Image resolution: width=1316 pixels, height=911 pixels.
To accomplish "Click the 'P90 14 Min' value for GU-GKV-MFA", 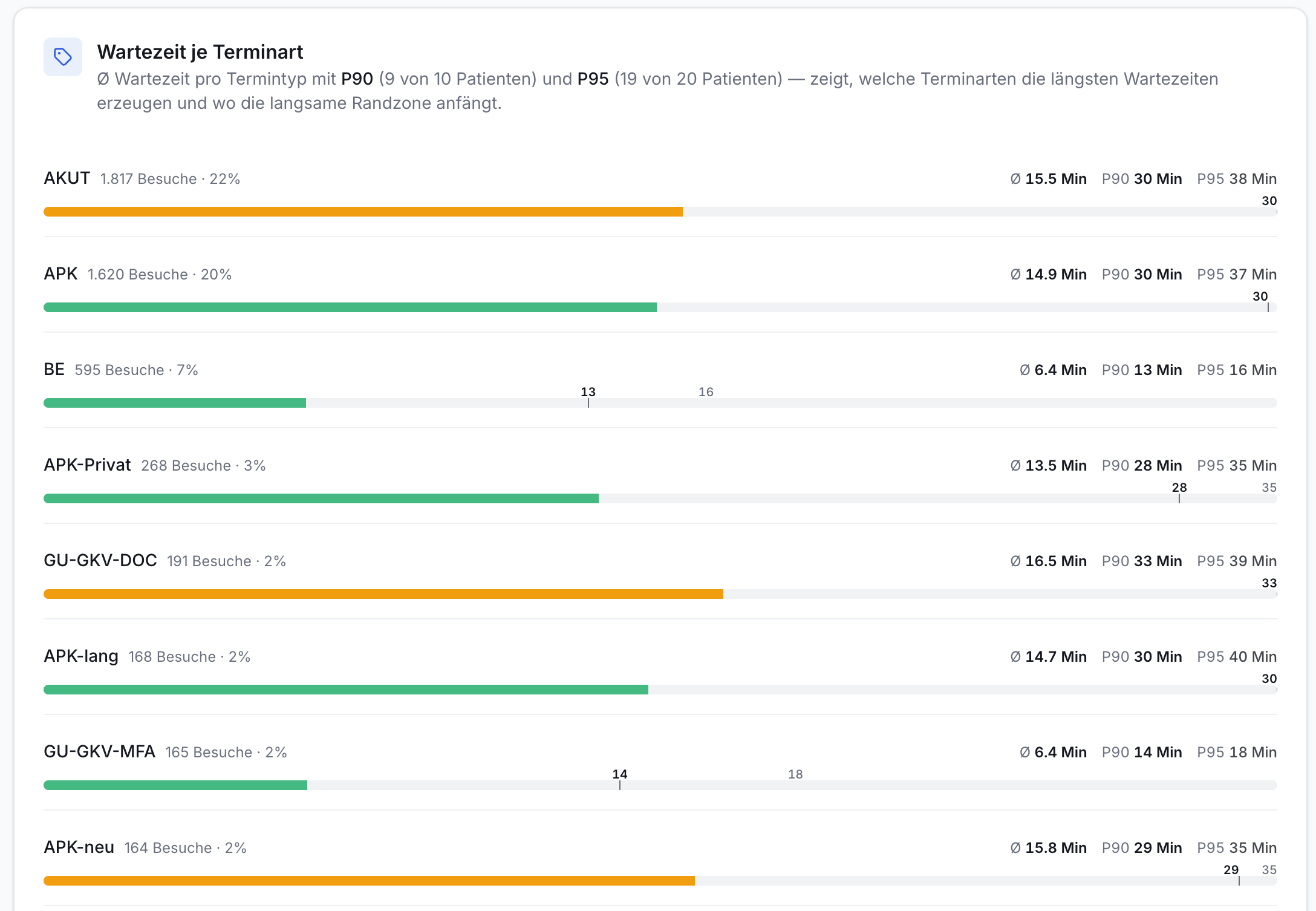I will point(1142,753).
